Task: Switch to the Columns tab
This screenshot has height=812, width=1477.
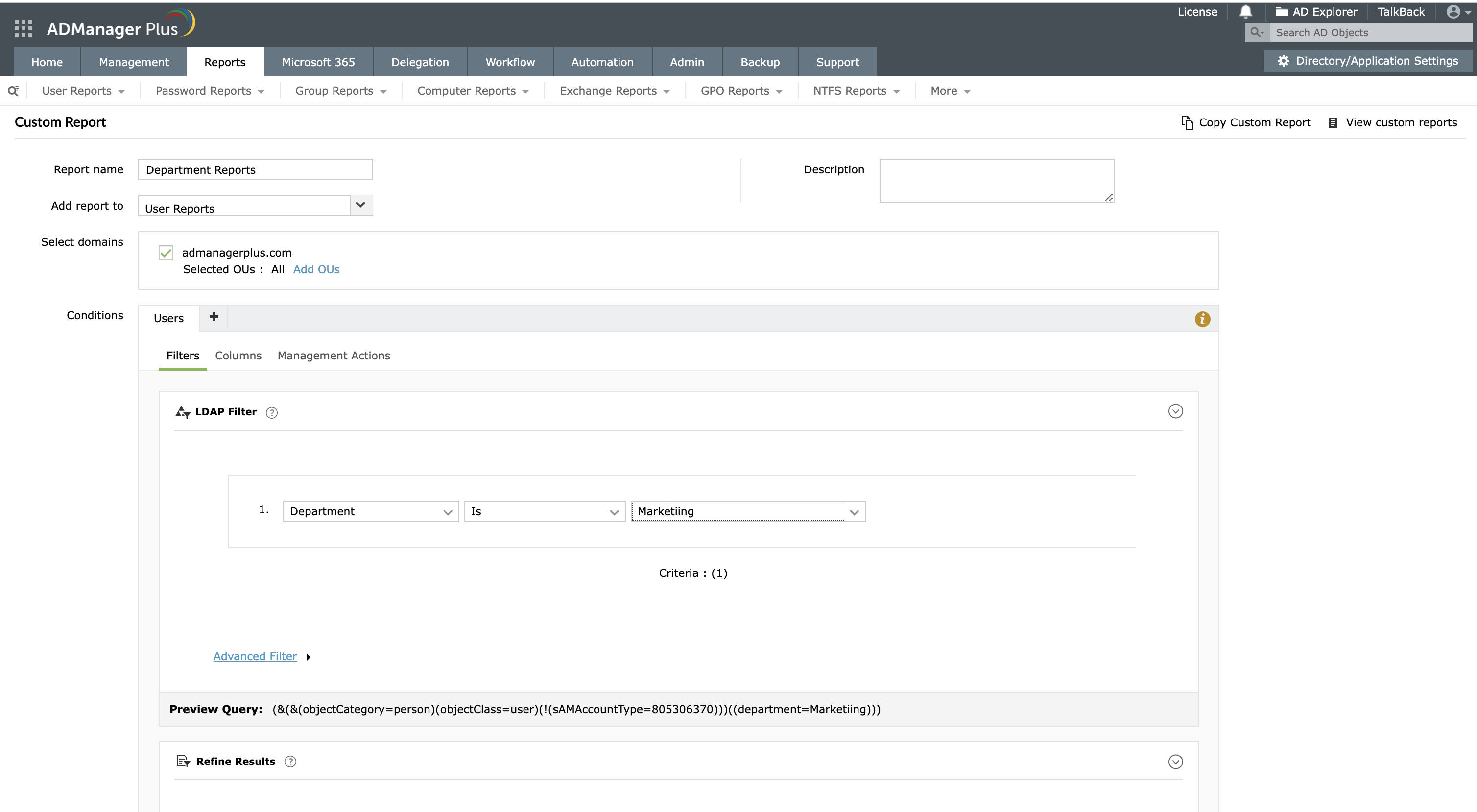Action: pos(238,356)
